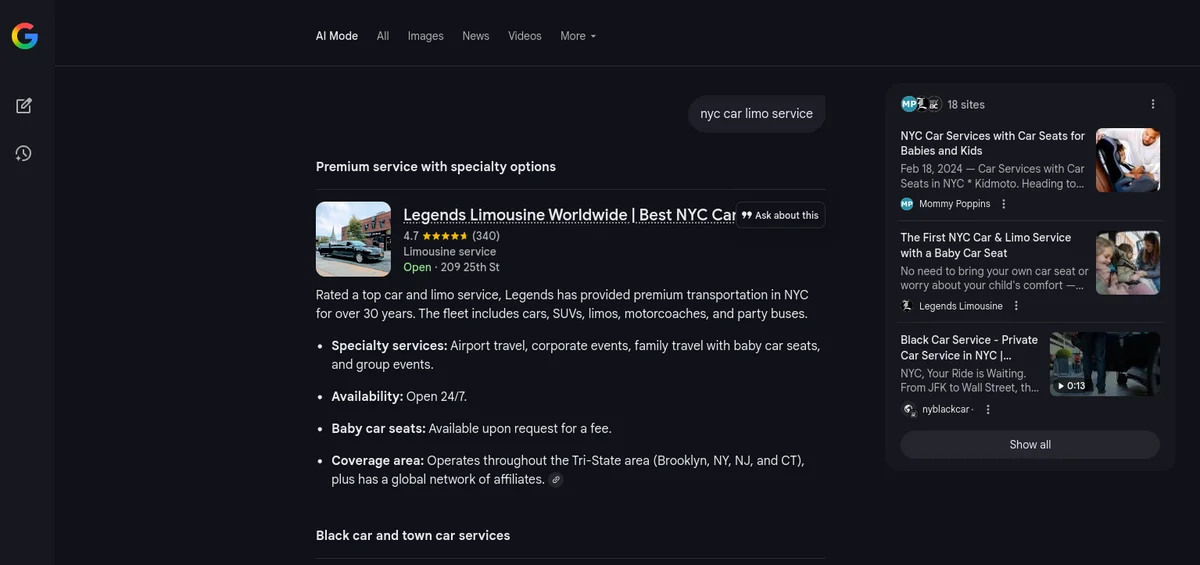Click the stacked site icons beside 18 sites

921,104
